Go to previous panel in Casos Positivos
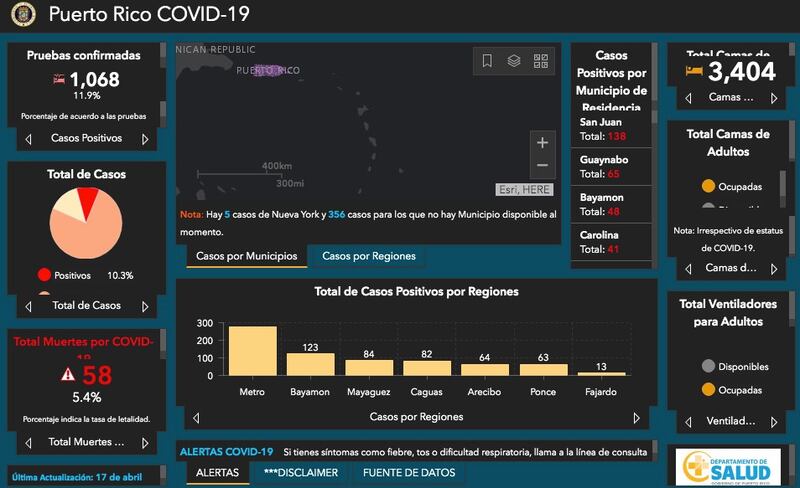 pyautogui.click(x=29, y=139)
